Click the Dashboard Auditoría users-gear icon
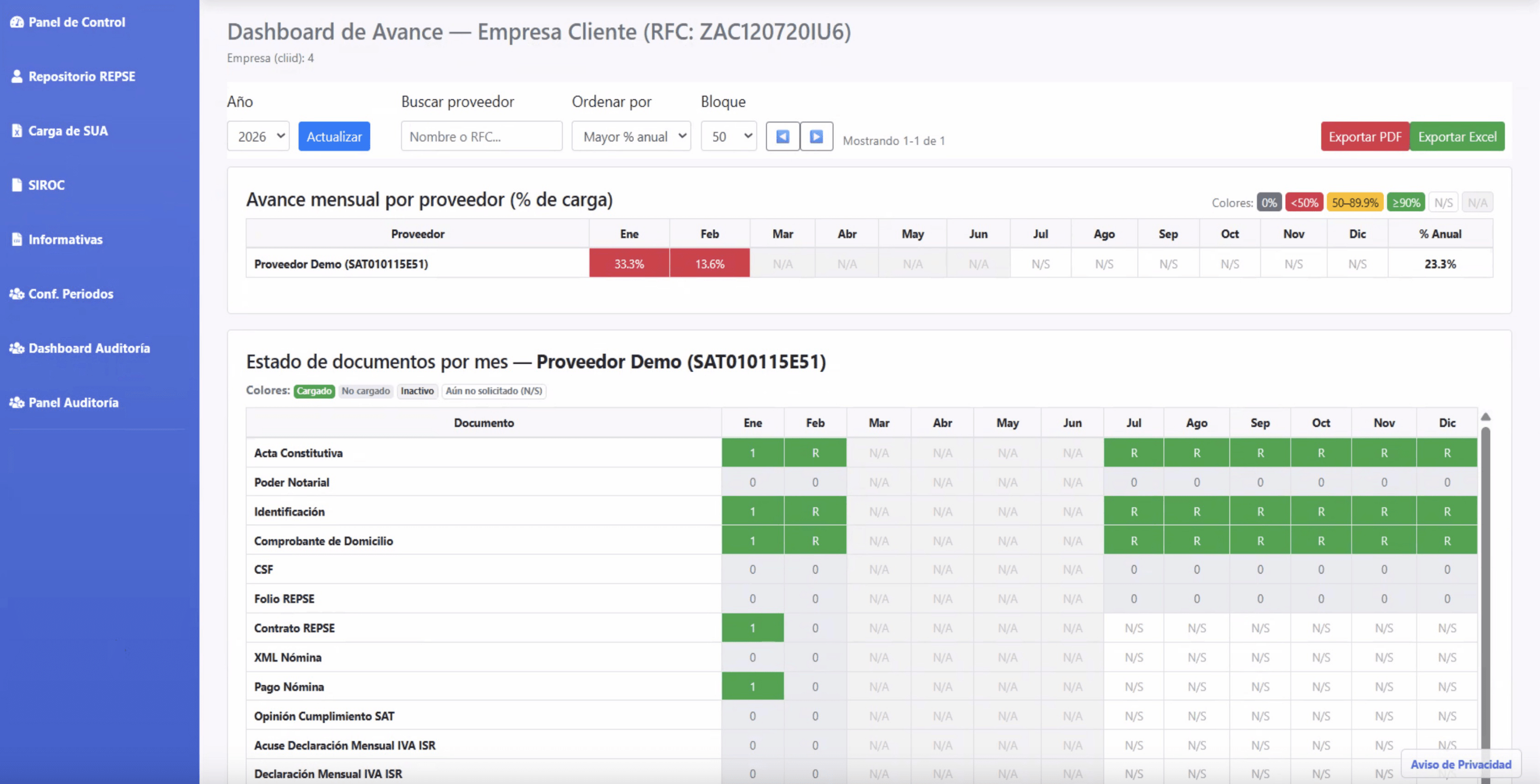The height and width of the screenshot is (784, 1540). (x=16, y=348)
